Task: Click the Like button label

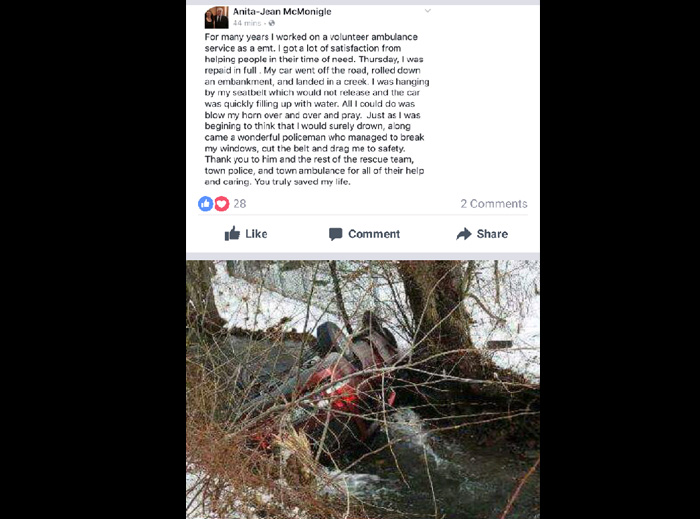Action: coord(256,234)
